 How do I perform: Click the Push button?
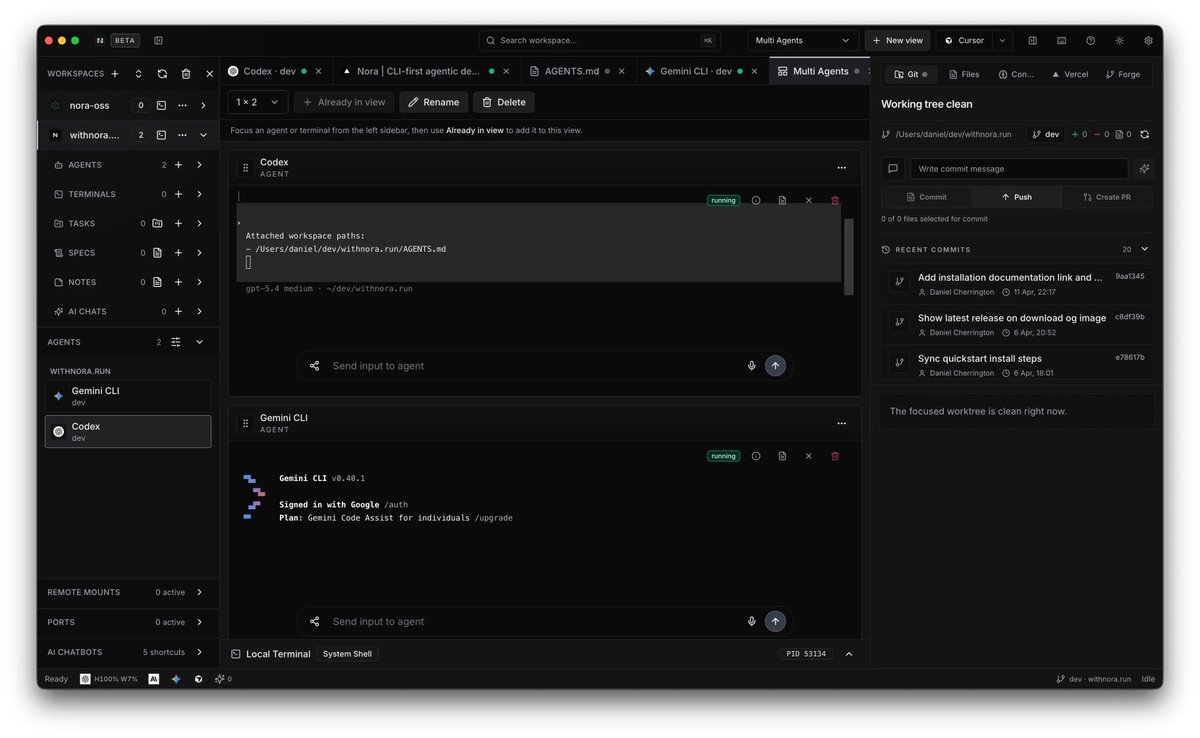click(x=1016, y=197)
